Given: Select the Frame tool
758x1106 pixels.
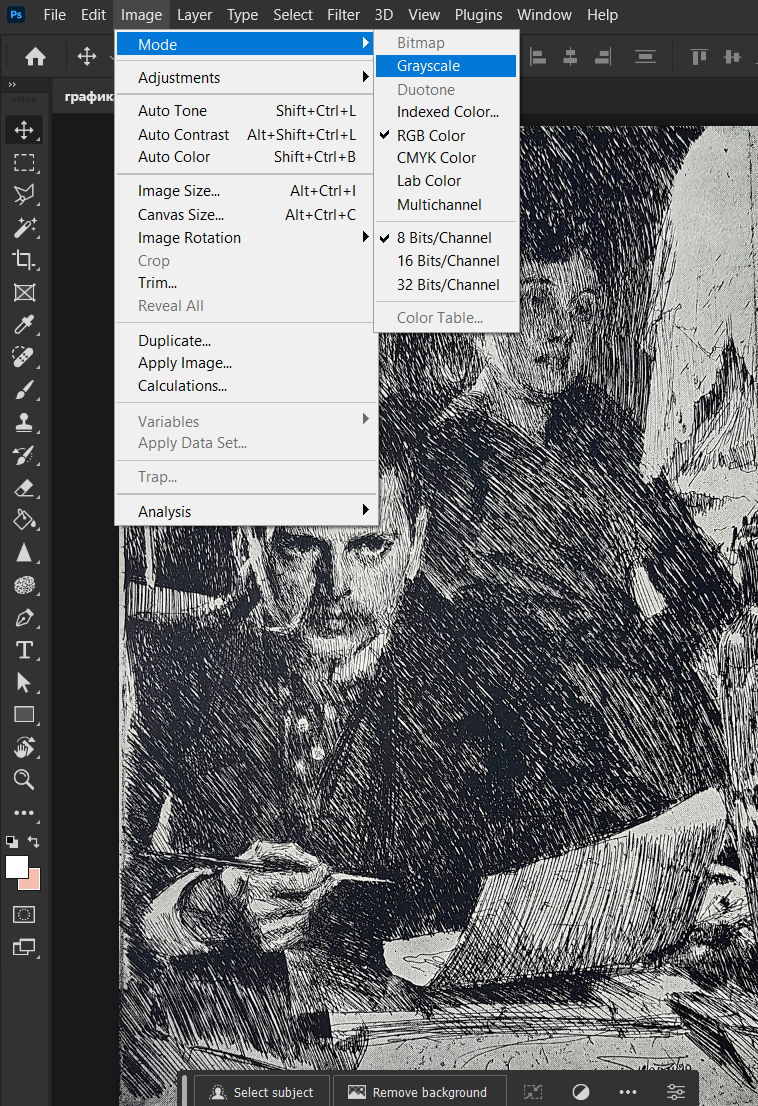Looking at the screenshot, I should [24, 292].
